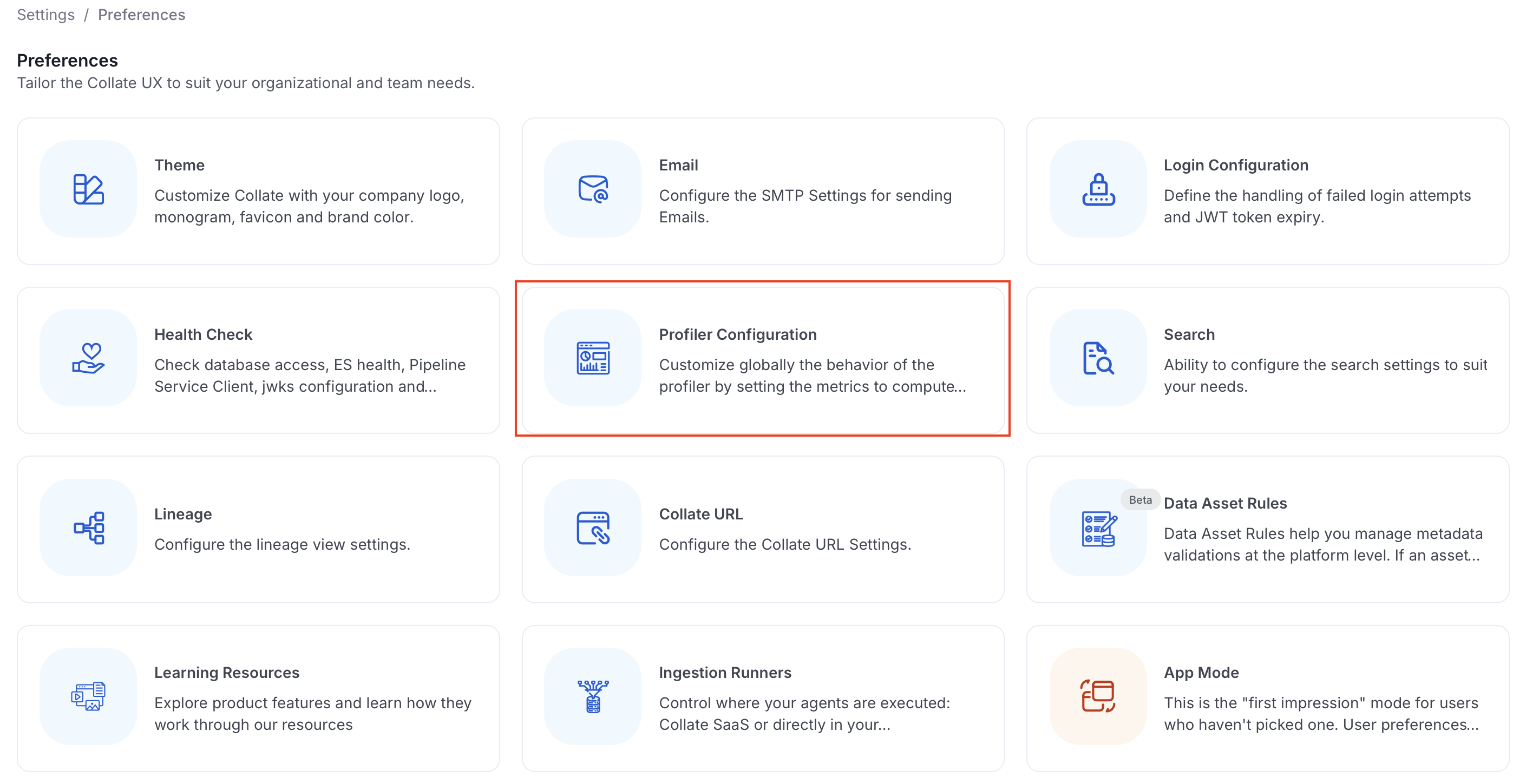Open the Login Configuration title
The image size is (1526, 784).
[1236, 164]
